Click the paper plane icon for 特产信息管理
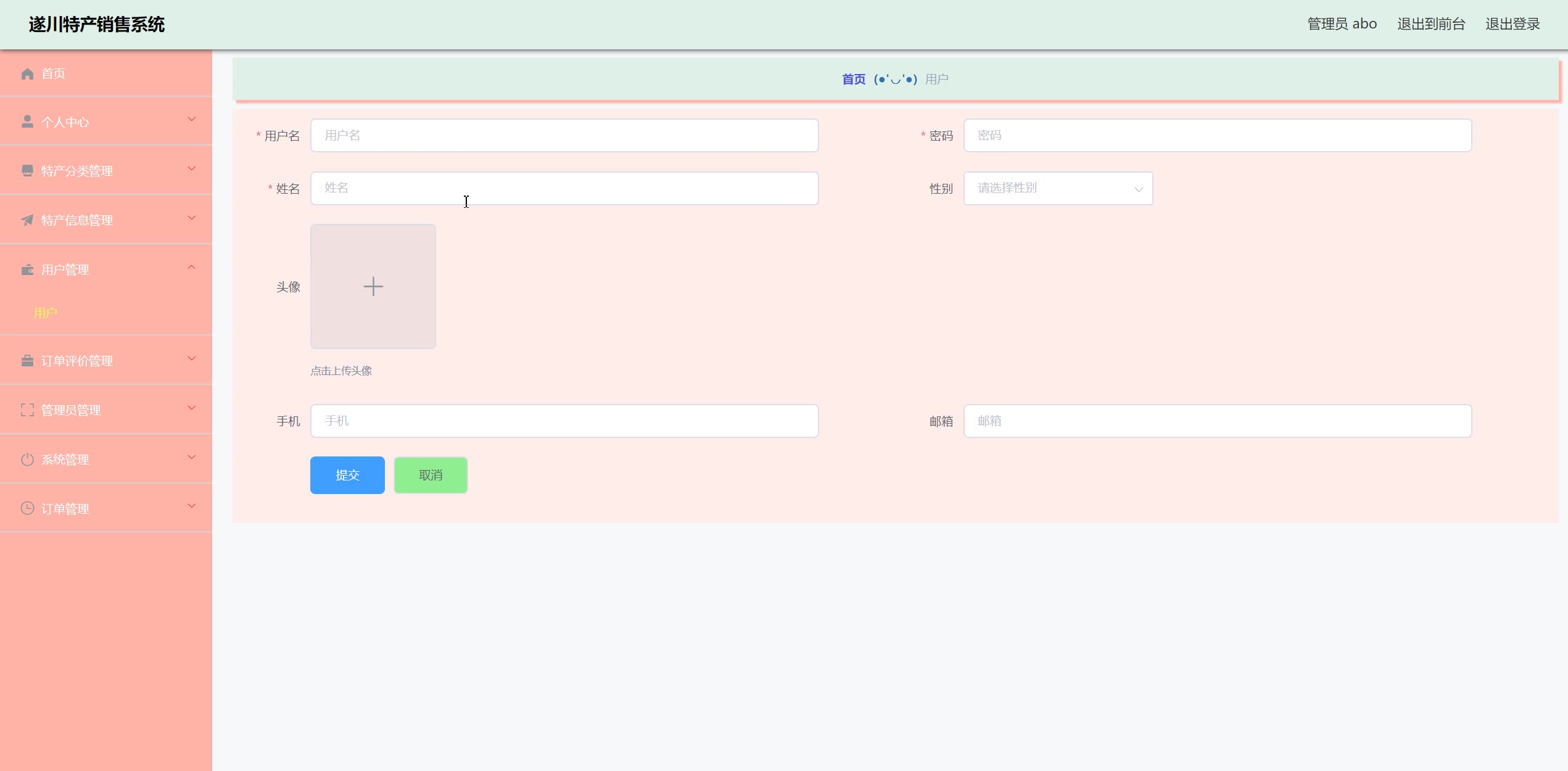Screen dimensions: 1568x771 coord(27,220)
